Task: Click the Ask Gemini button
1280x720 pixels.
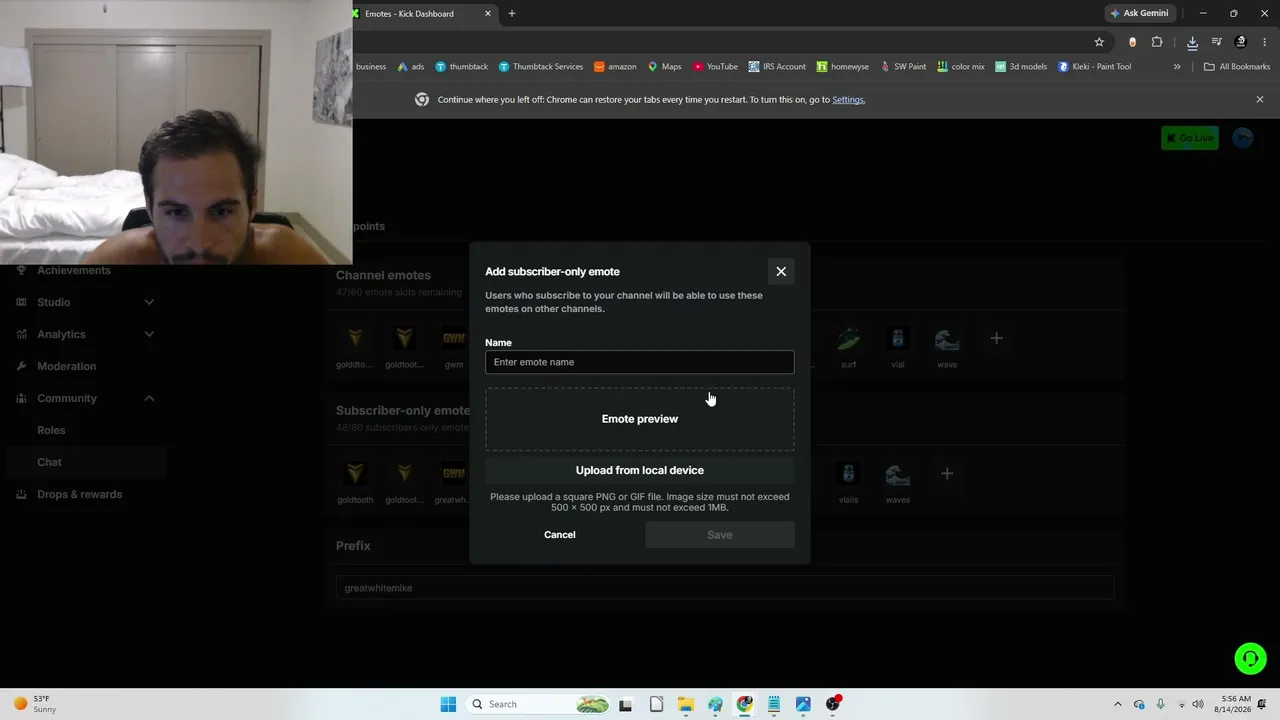Action: (x=1139, y=14)
